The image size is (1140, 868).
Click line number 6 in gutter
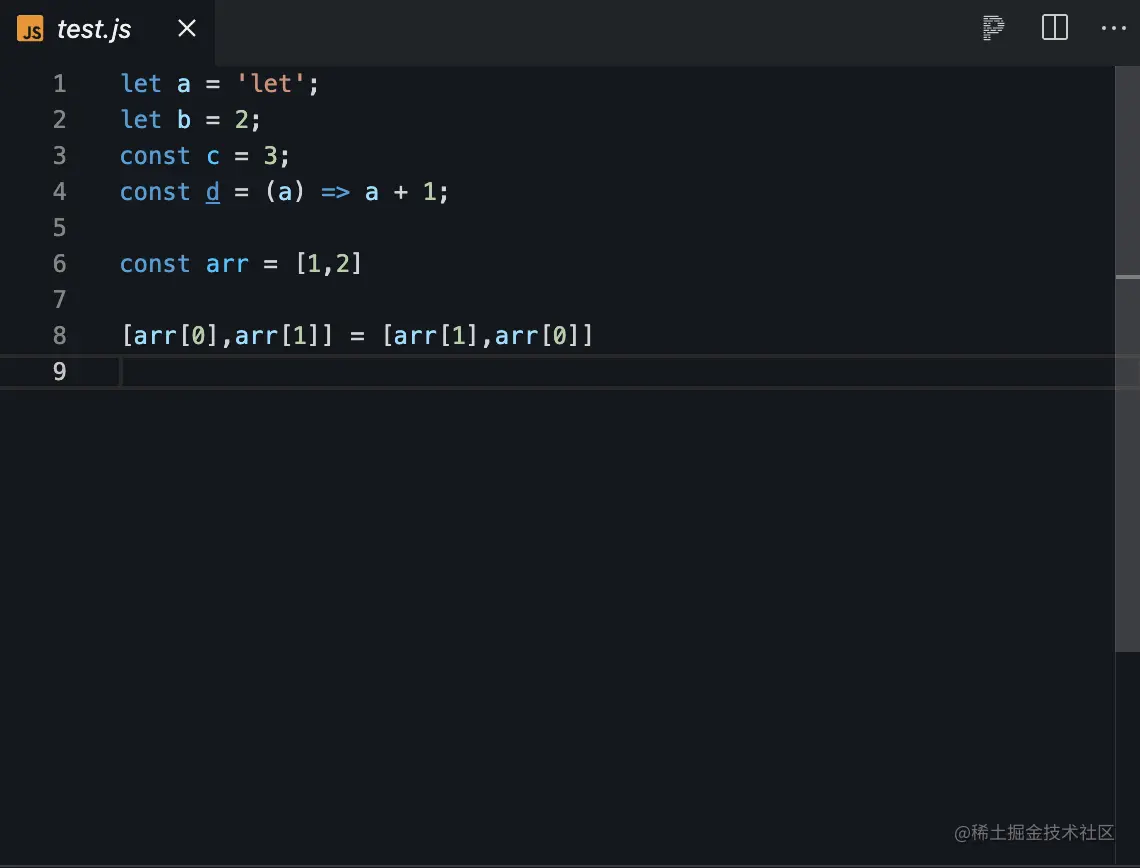click(60, 263)
